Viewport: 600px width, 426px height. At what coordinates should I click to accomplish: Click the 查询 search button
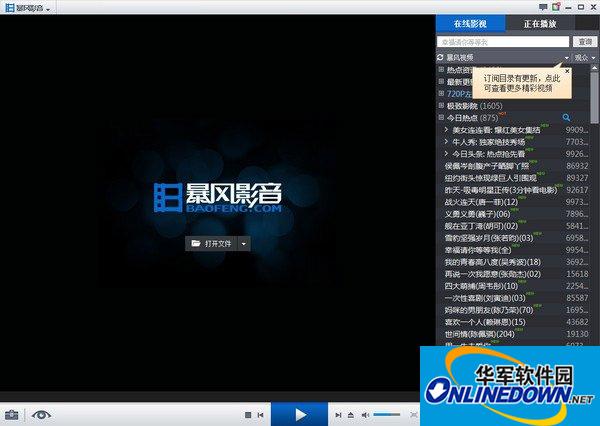click(585, 42)
